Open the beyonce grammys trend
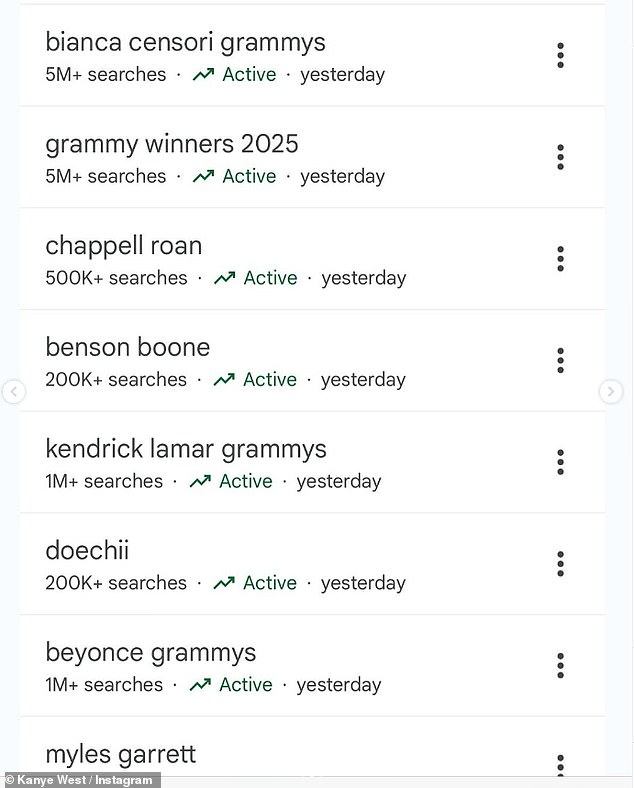The image size is (634, 788). tap(150, 653)
